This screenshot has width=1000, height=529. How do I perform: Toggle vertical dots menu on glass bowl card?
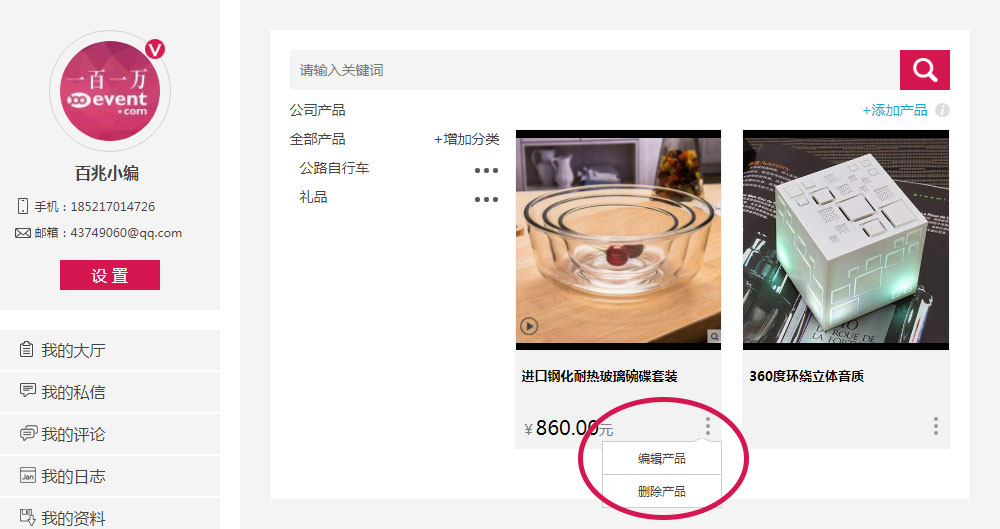click(x=707, y=426)
